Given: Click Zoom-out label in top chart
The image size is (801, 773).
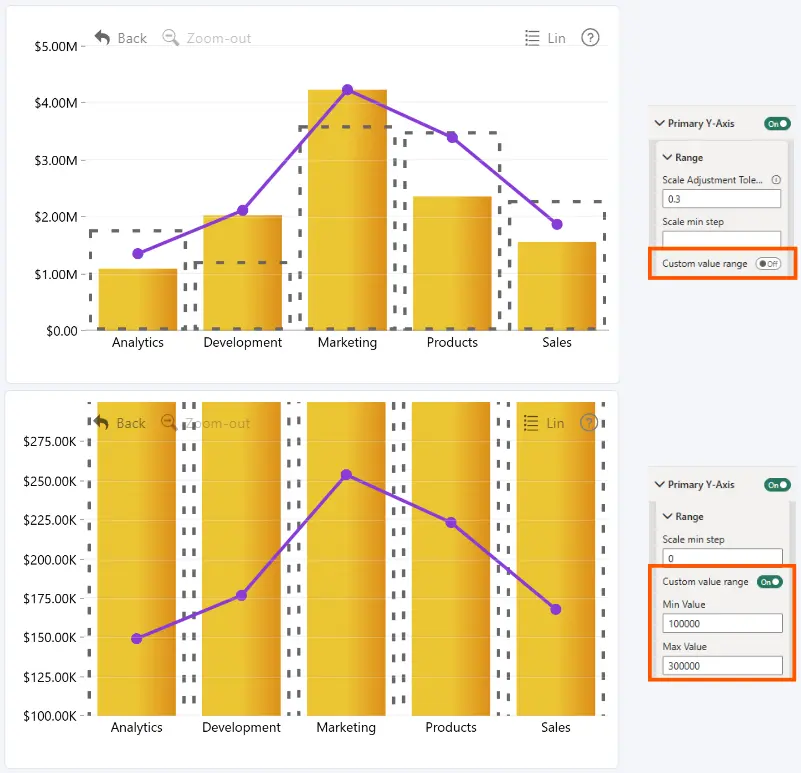Looking at the screenshot, I should (x=219, y=38).
